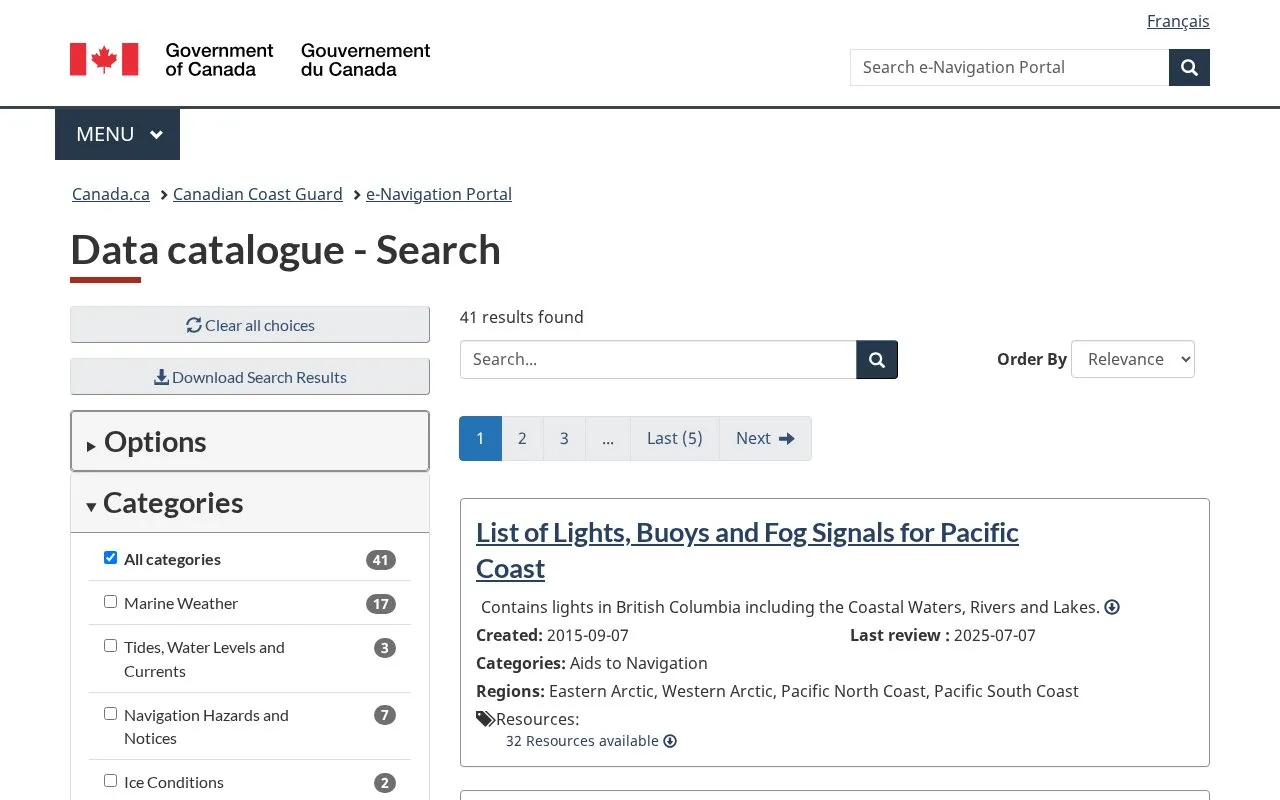Open e-Navigation Portal breadcrumb link

click(439, 194)
